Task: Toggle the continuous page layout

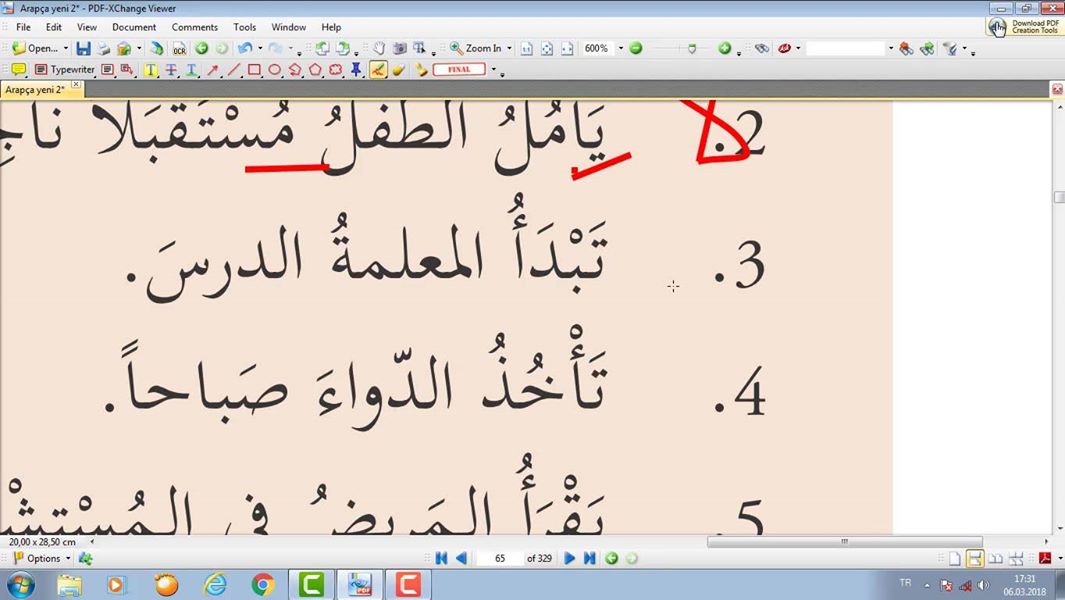Action: [975, 559]
